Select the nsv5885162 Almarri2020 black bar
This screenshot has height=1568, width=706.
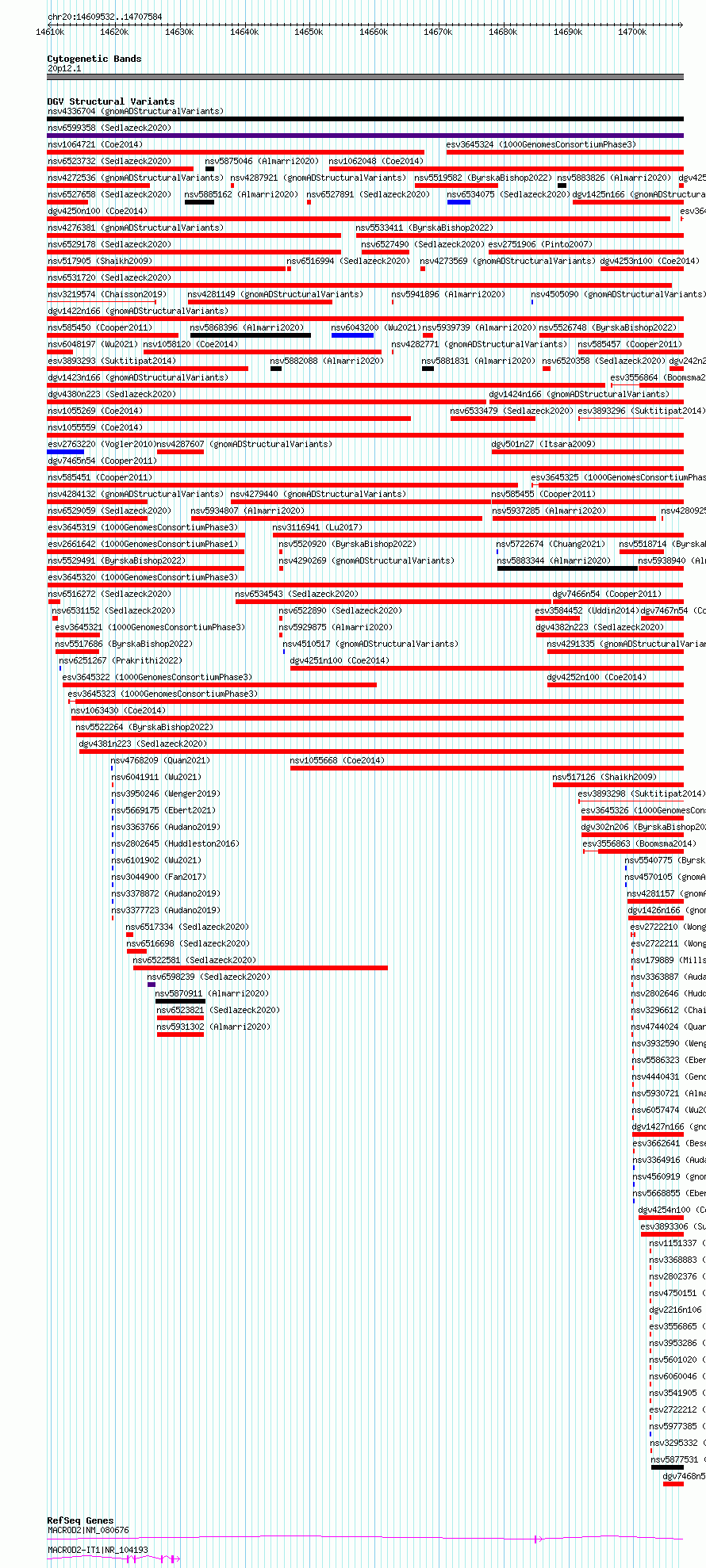[x=199, y=202]
